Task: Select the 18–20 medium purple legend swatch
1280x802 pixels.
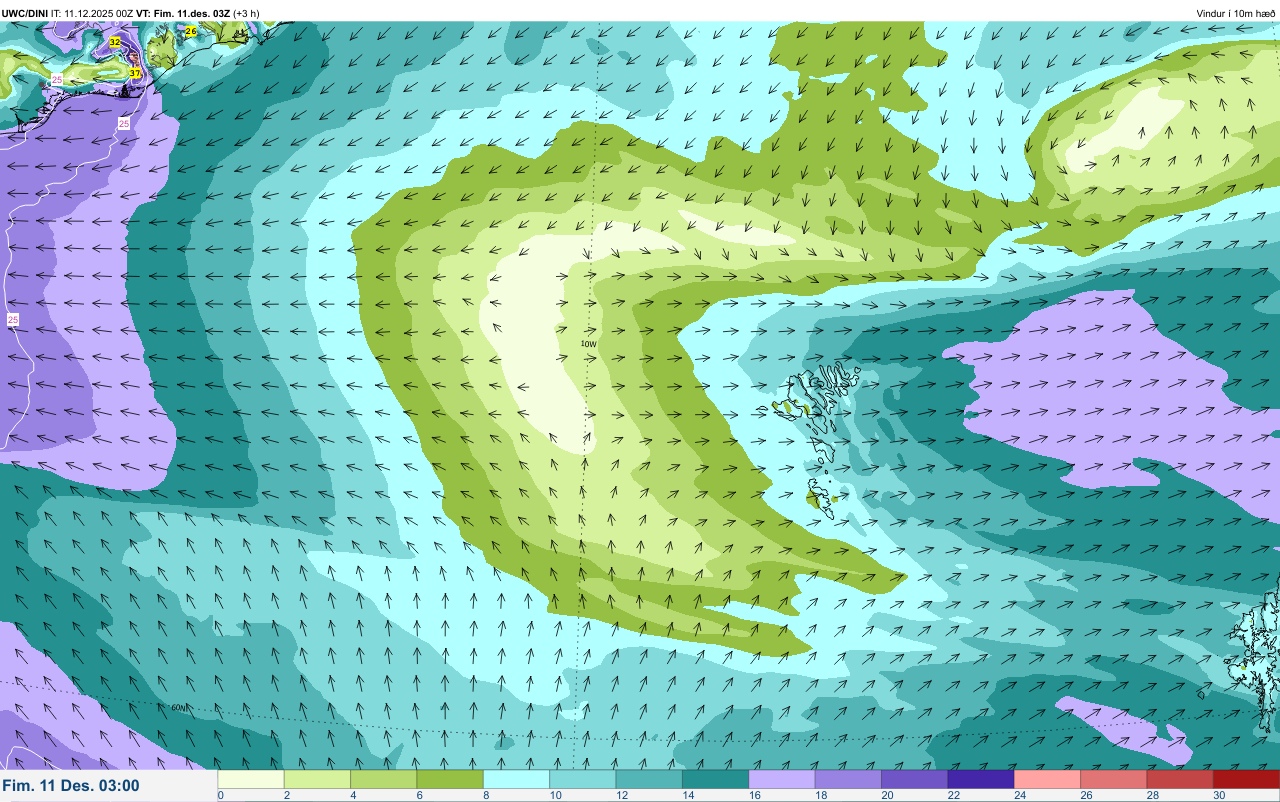Action: [848, 779]
